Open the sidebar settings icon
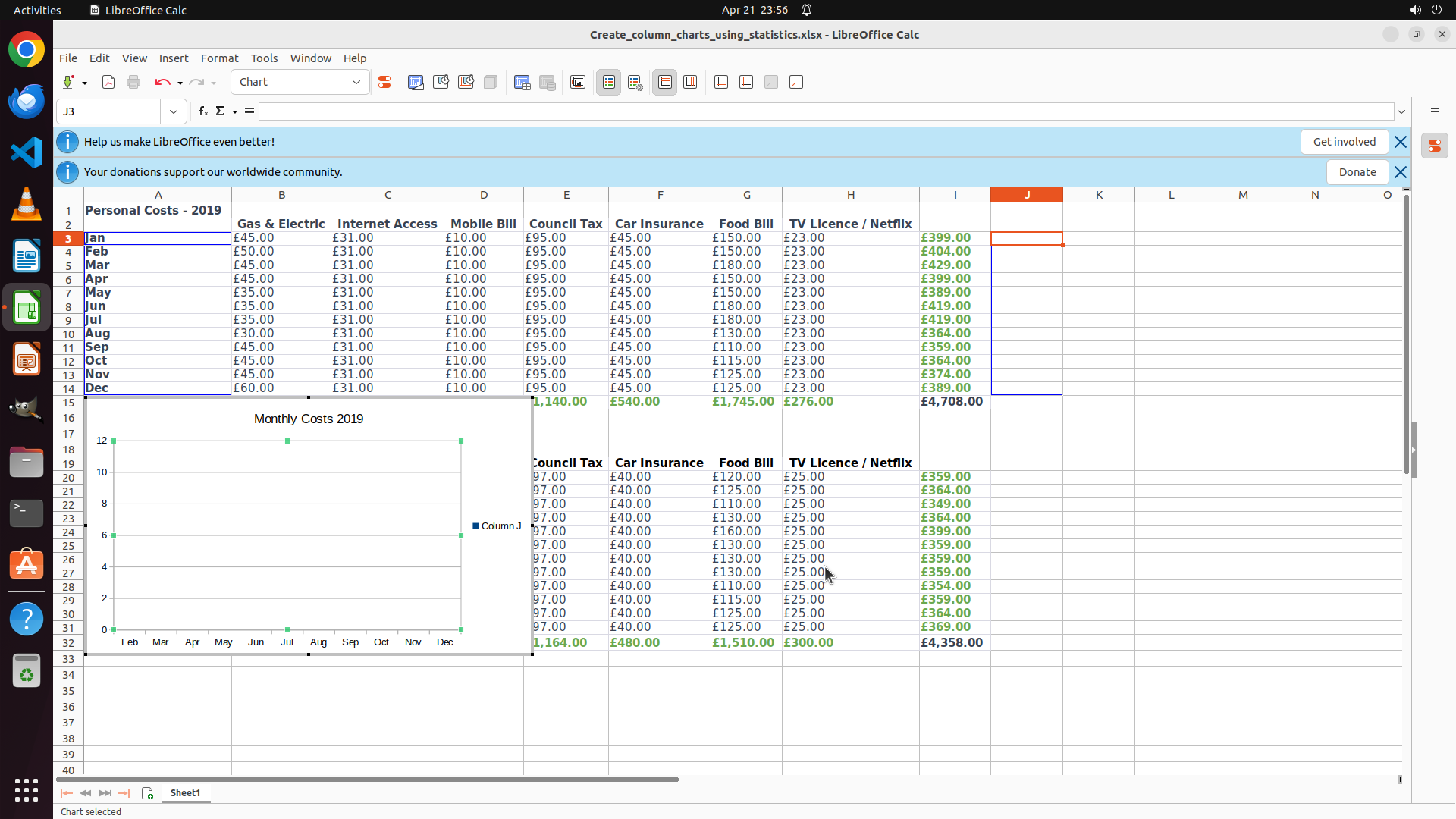This screenshot has height=819, width=1456. tap(1434, 112)
